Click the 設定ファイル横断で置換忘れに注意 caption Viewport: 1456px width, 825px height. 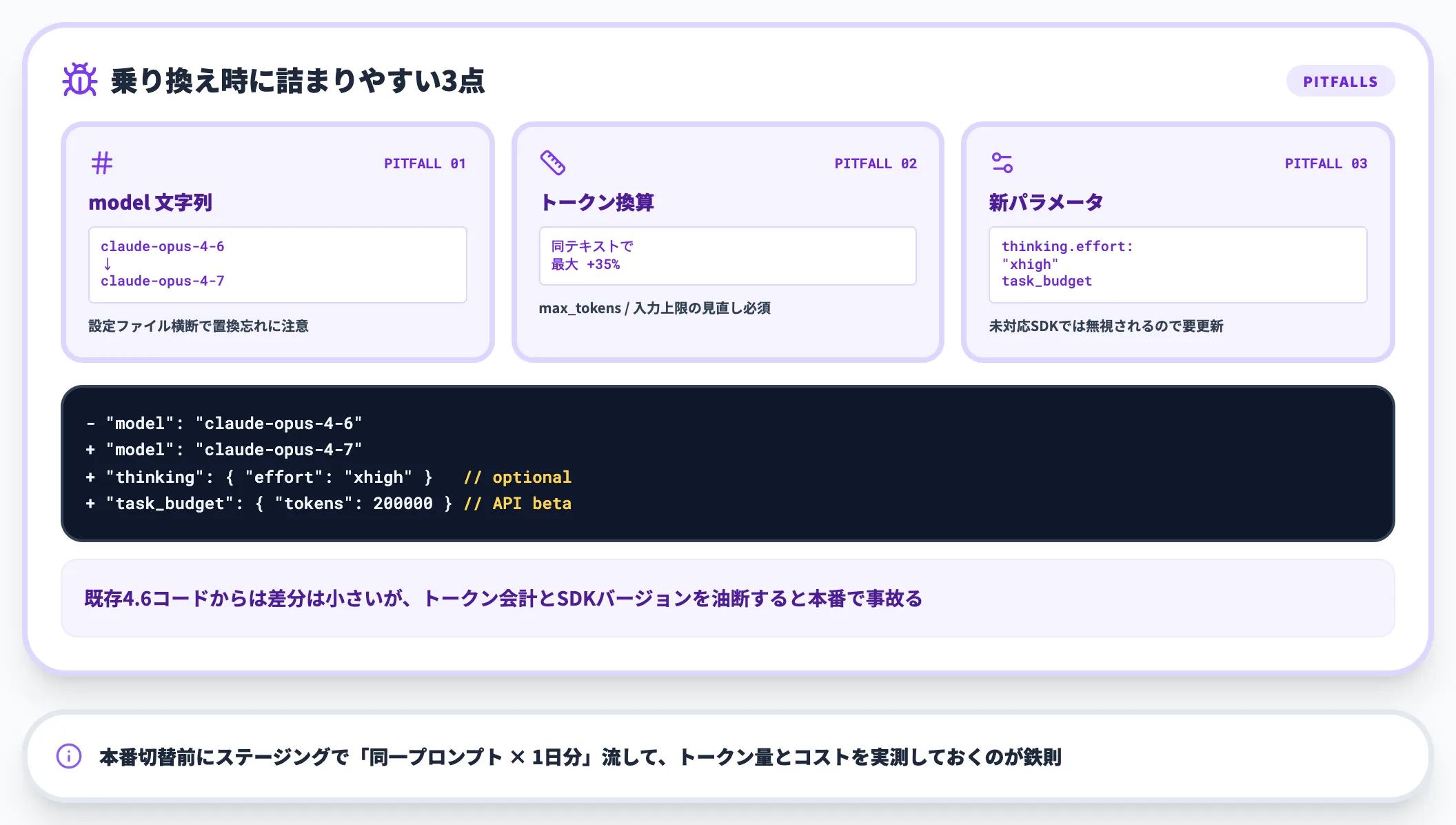pos(199,326)
